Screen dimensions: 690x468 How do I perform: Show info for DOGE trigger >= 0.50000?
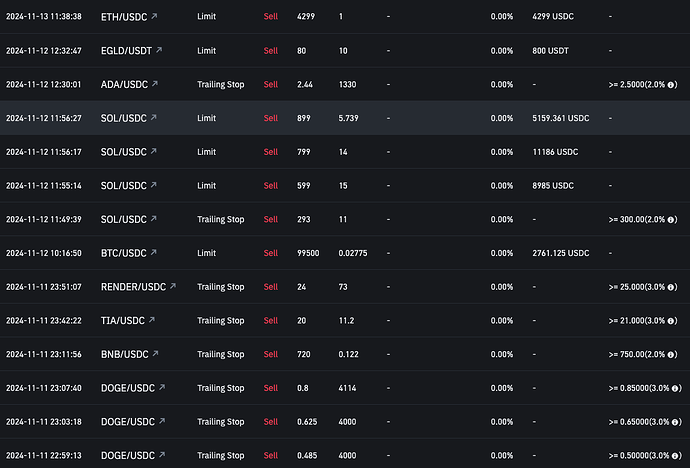tap(675, 456)
